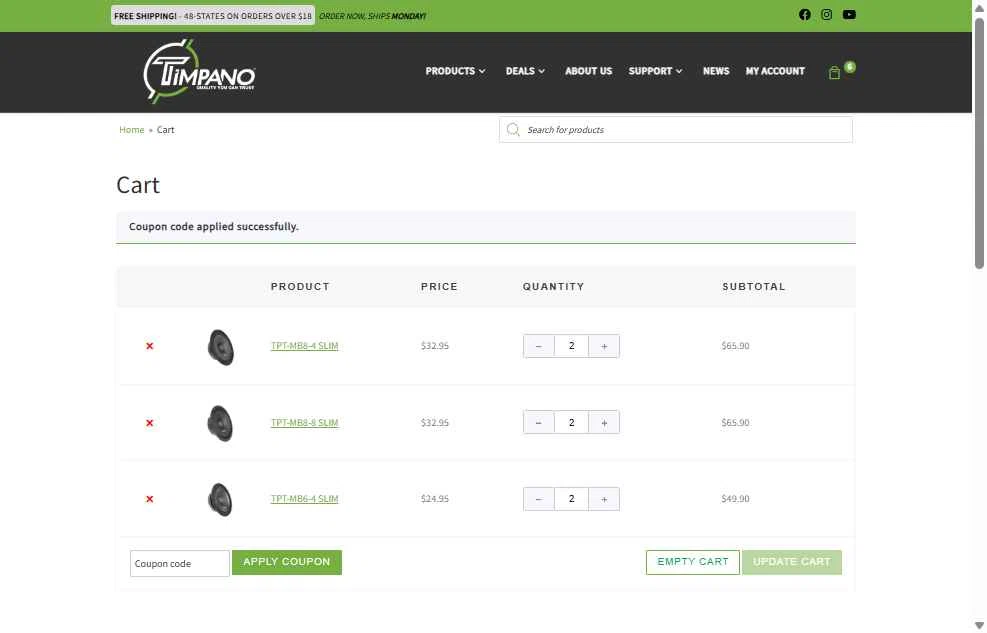This screenshot has width=987, height=633.
Task: Open the TPT-MB8-4 SLIM speaker thumbnail
Action: click(220, 347)
